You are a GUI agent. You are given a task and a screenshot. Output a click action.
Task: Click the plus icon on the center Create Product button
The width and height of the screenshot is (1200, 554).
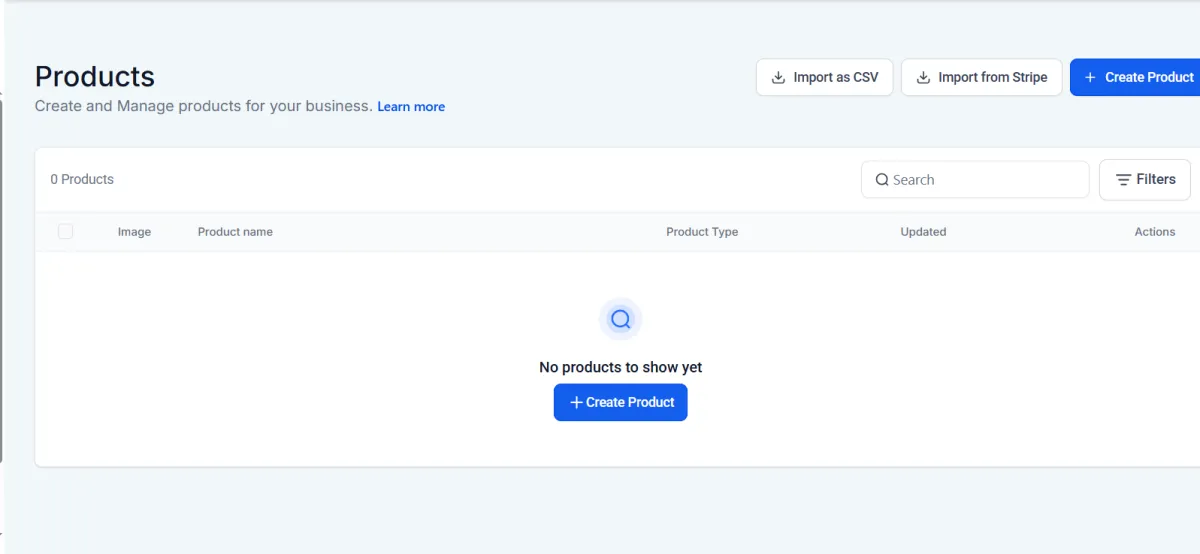[x=575, y=402]
